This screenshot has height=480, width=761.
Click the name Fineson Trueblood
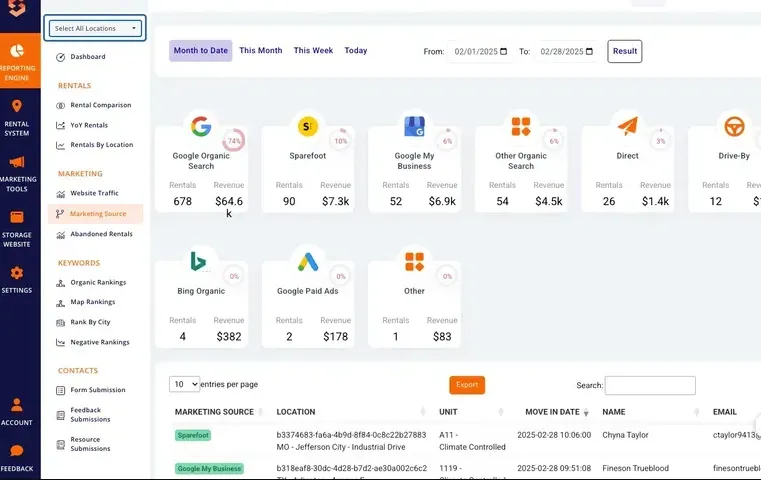(635, 468)
